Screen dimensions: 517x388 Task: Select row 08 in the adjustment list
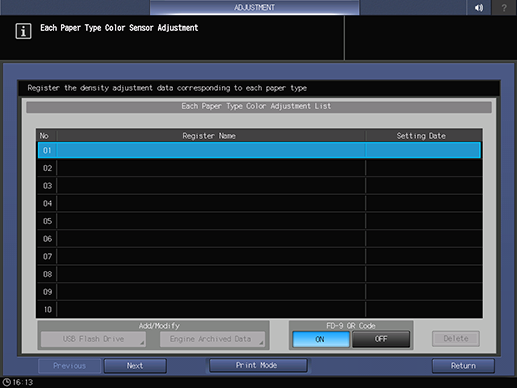pos(259,274)
